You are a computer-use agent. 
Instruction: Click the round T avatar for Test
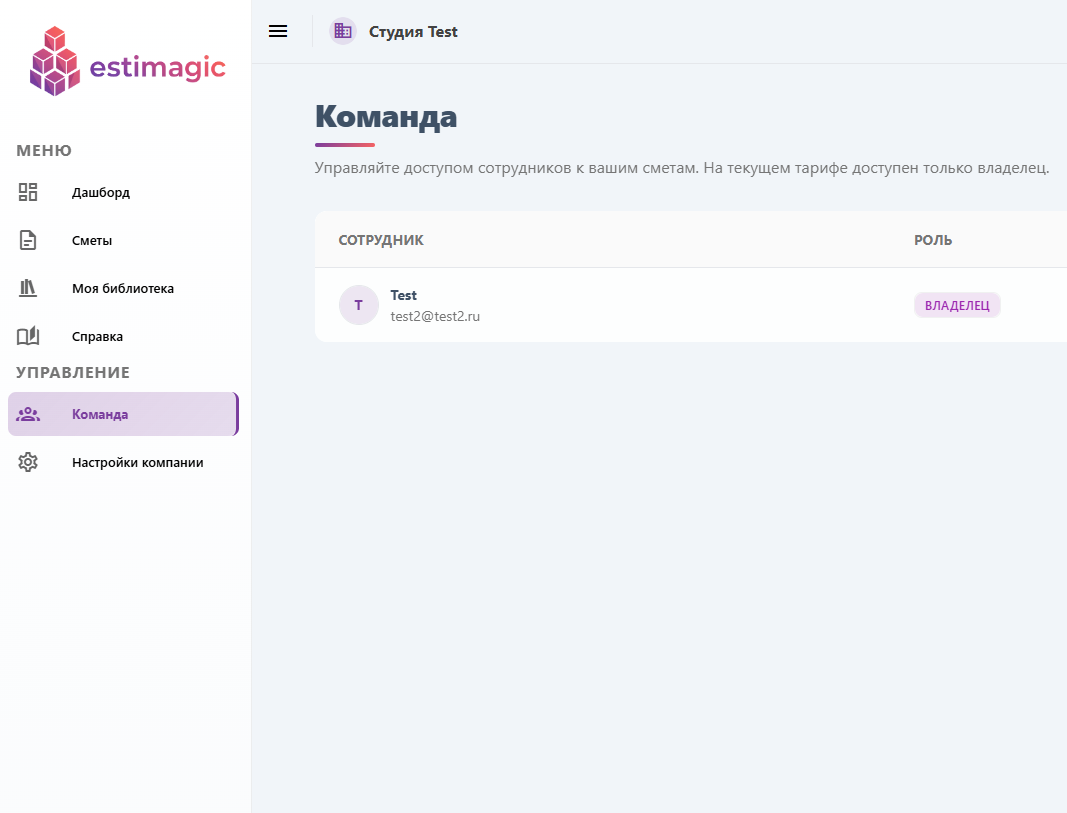pos(359,305)
